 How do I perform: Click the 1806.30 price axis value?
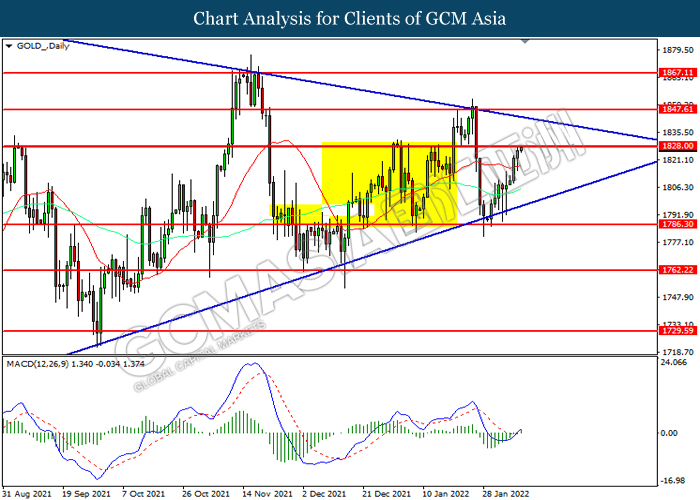[x=678, y=188]
